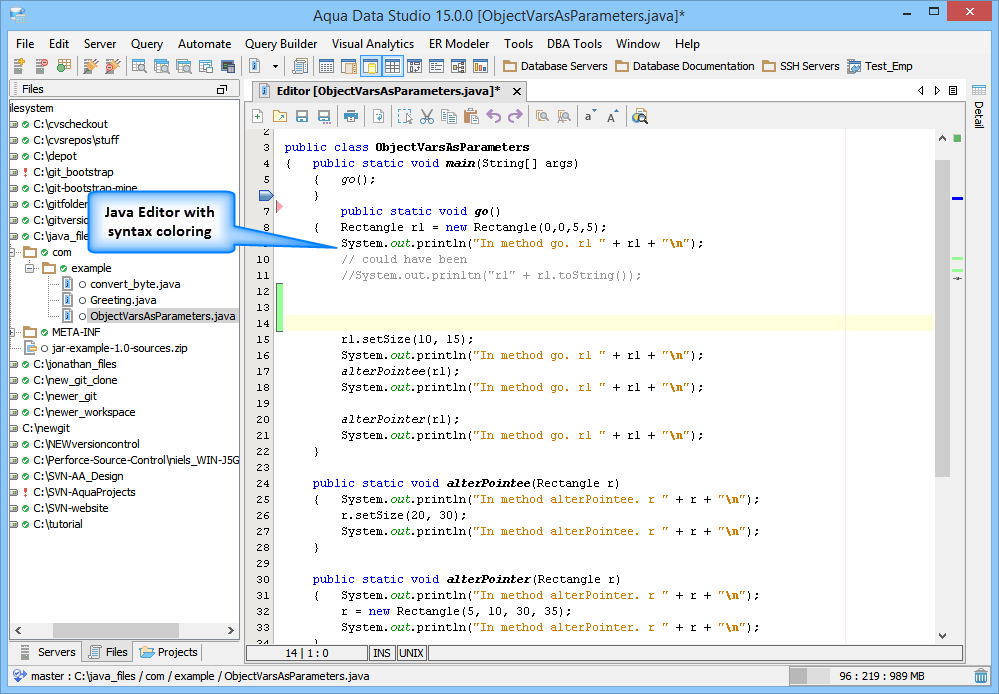This screenshot has width=999, height=694.
Task: Click the Print icon in editor toolbar
Action: (351, 116)
